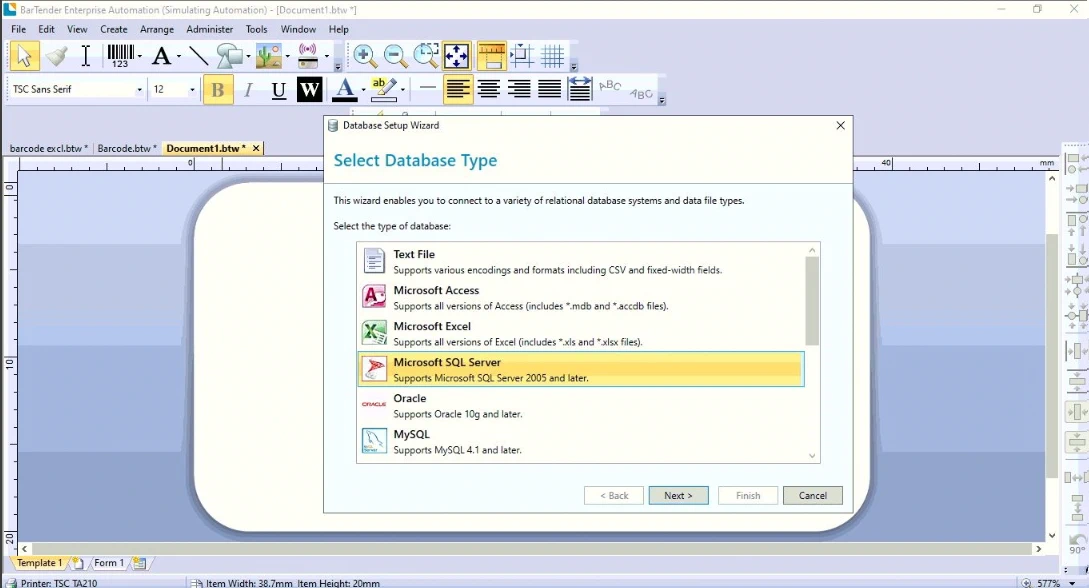The image size is (1089, 588).
Task: Expand the shapes tool dropdown arrow
Action: (x=248, y=57)
